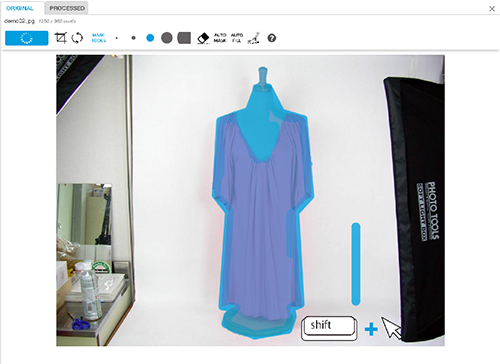Click the rotate image icon

pos(77,38)
